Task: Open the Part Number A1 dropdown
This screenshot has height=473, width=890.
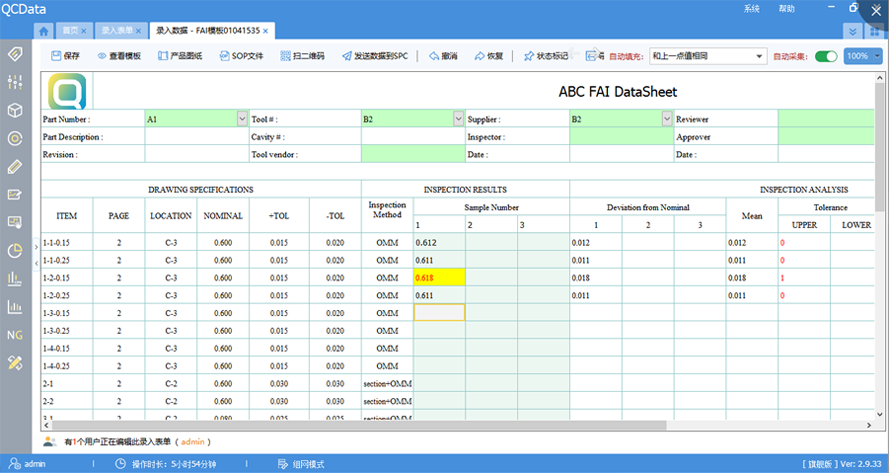Action: click(242, 119)
